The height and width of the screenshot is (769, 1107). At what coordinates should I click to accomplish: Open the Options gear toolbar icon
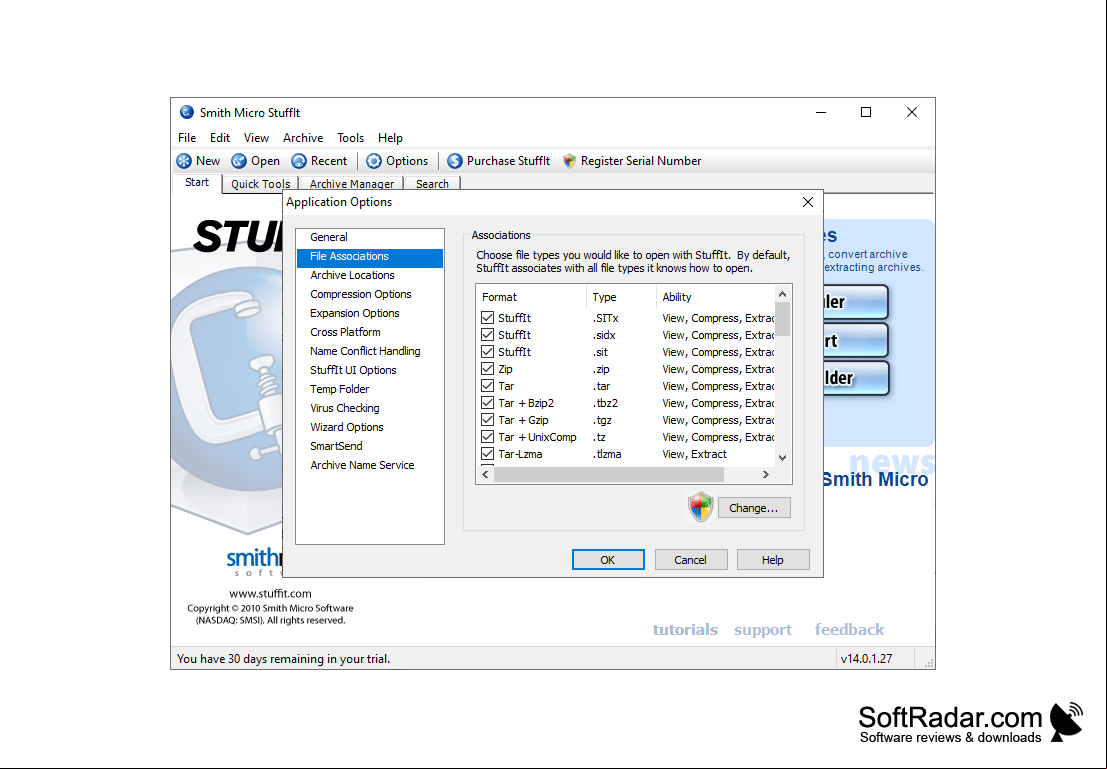[x=373, y=161]
